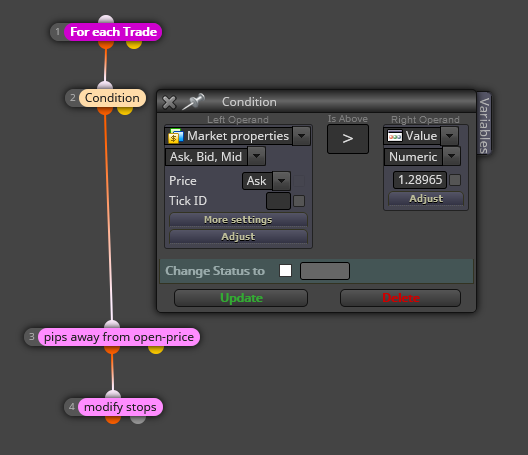
Task: Click the red Delete button
Action: [x=400, y=298]
